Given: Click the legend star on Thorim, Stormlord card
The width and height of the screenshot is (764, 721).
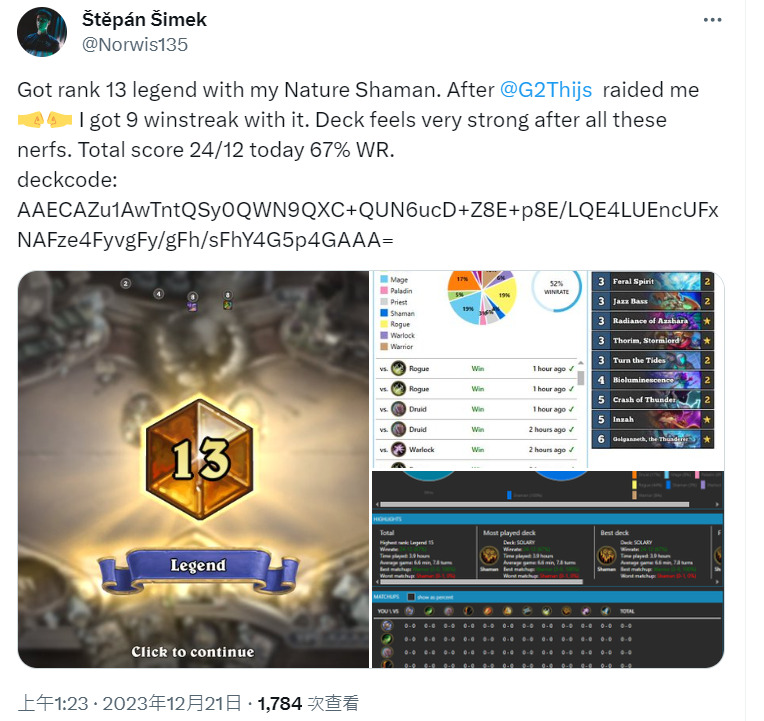Looking at the screenshot, I should [707, 341].
